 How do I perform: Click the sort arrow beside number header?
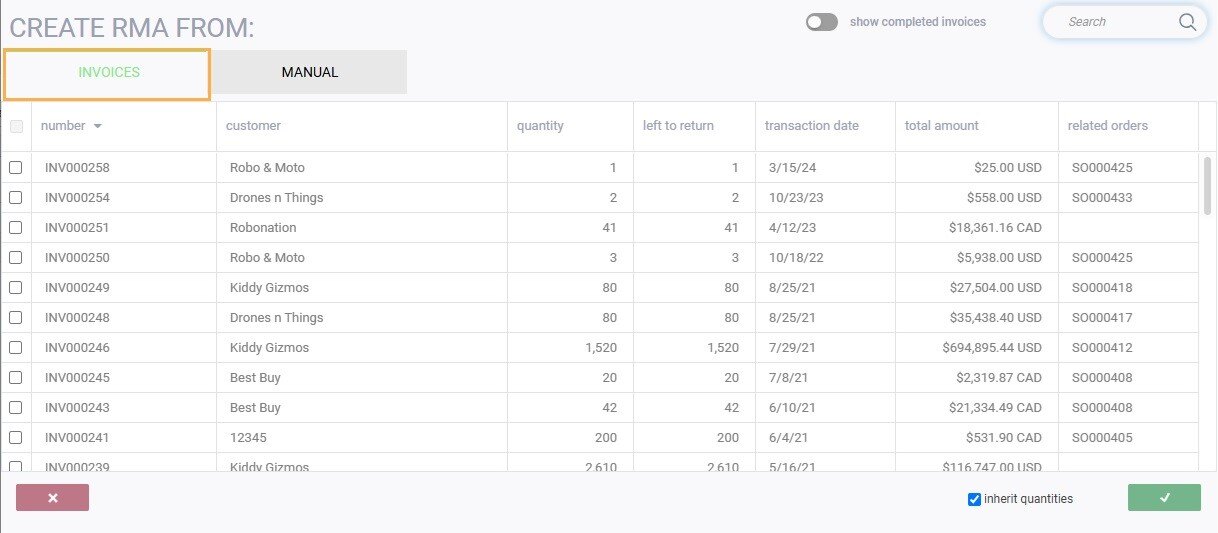[x=97, y=126]
